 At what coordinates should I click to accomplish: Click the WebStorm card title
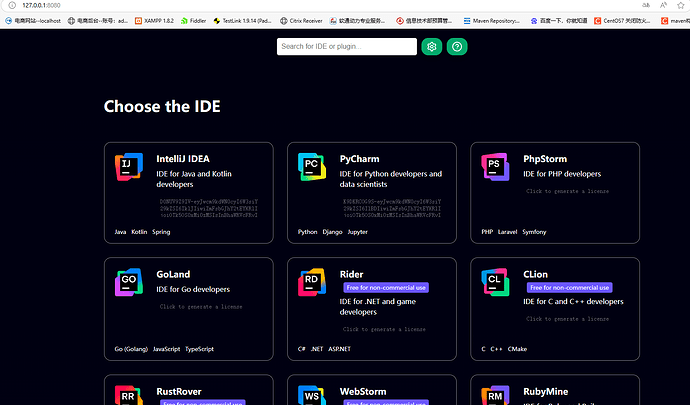[363, 391]
